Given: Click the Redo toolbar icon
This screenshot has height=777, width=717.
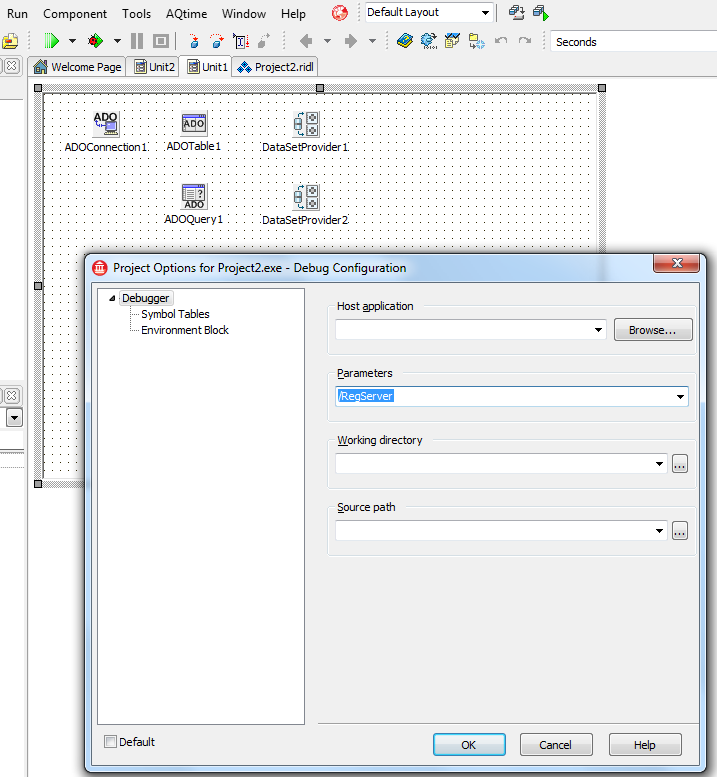Looking at the screenshot, I should 525,41.
